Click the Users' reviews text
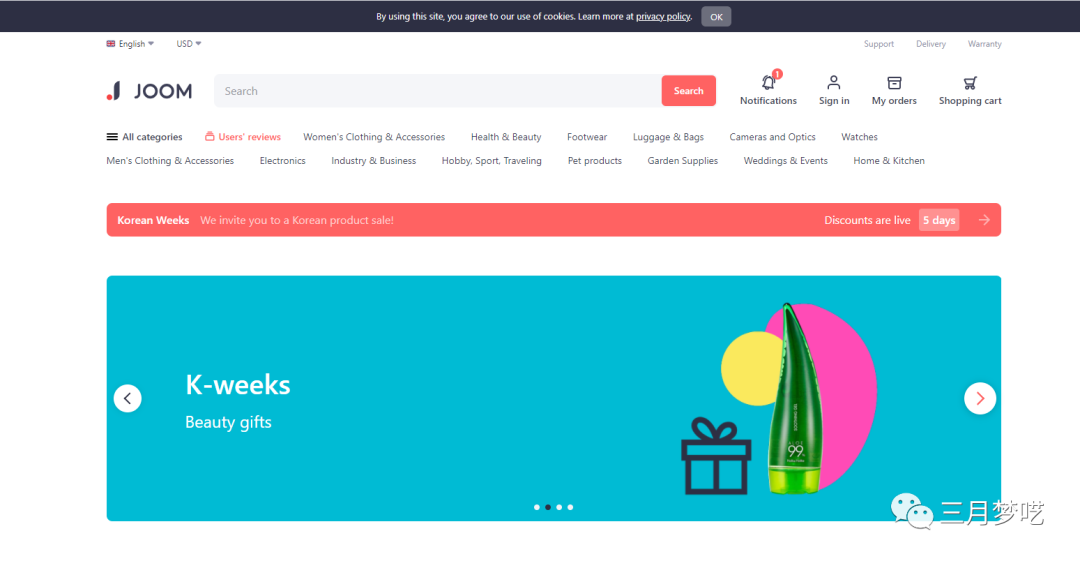Viewport: 1080px width, 561px height. (249, 137)
